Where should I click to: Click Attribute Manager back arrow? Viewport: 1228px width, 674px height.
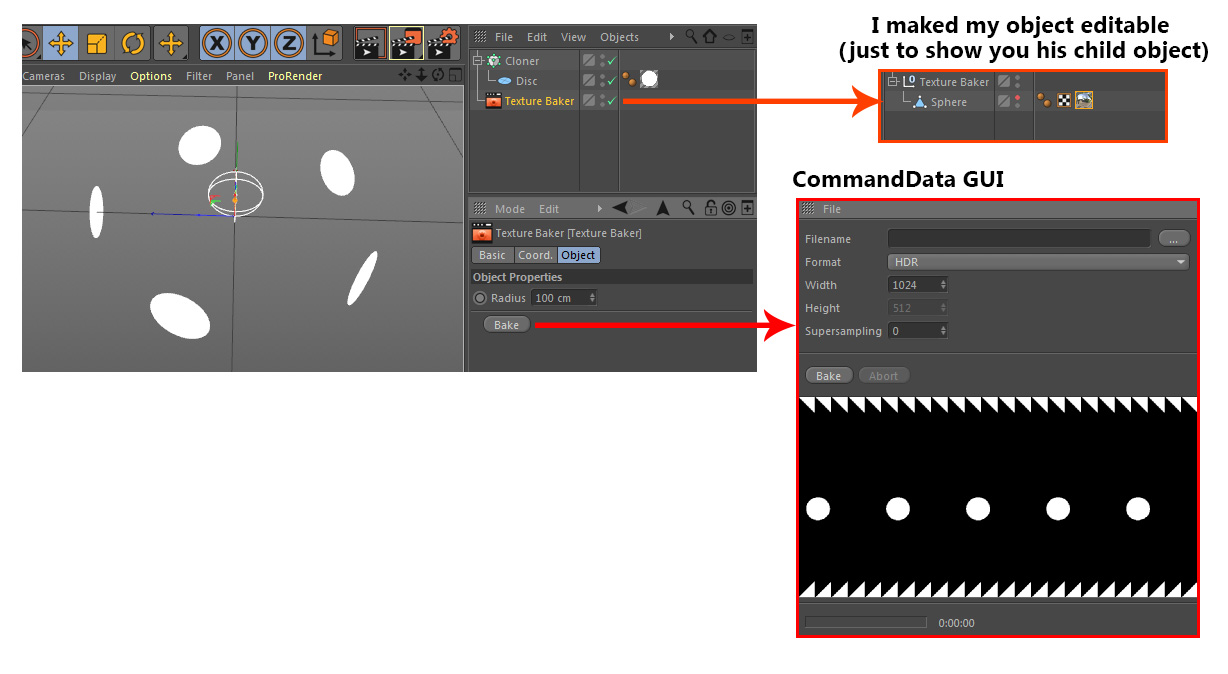(x=621, y=208)
